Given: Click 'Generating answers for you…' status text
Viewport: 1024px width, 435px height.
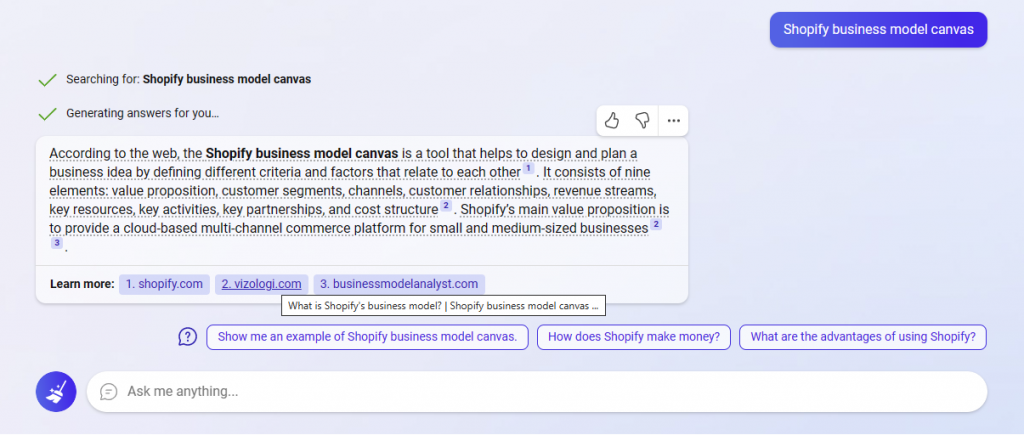Looking at the screenshot, I should click(142, 113).
